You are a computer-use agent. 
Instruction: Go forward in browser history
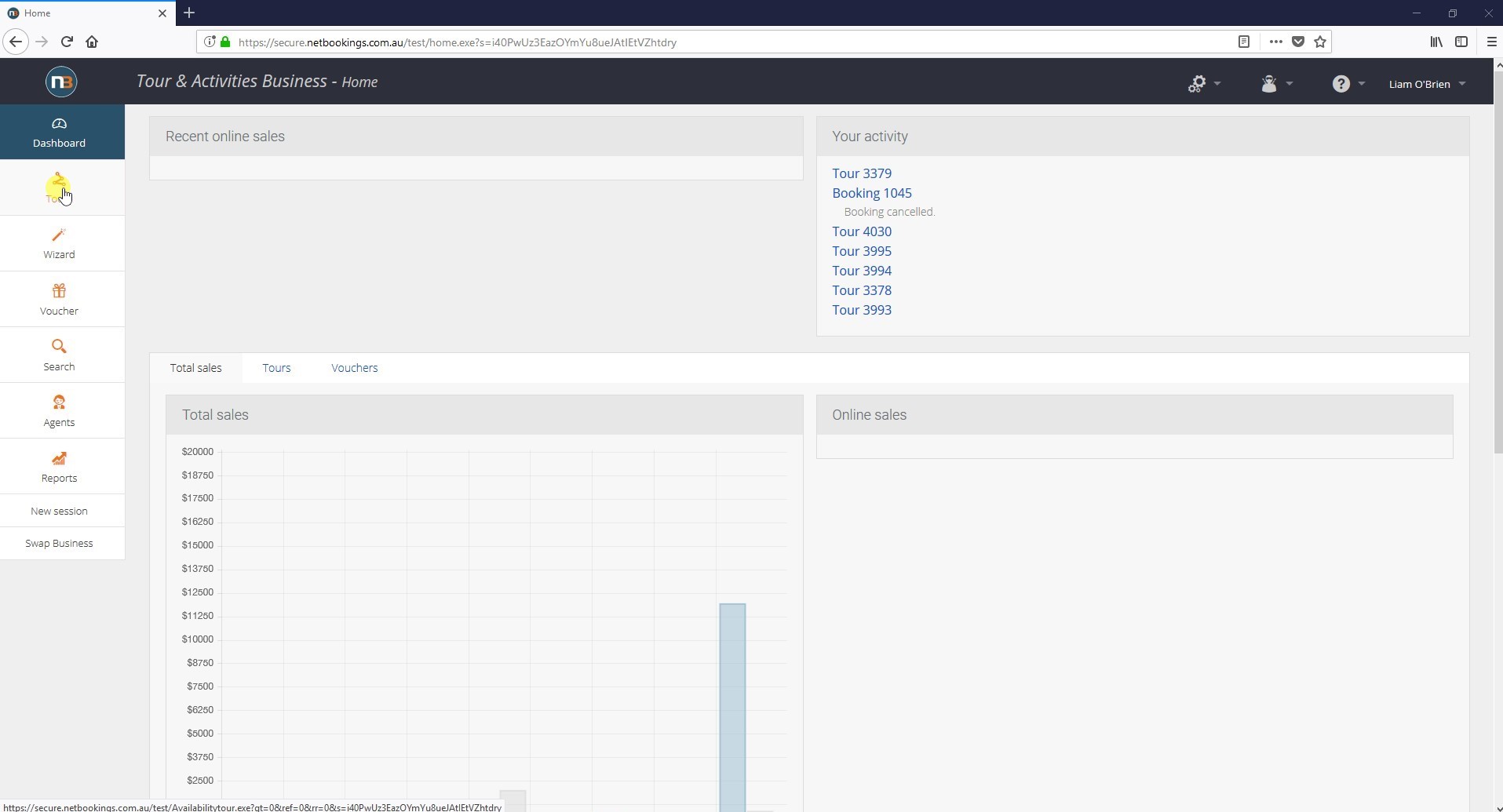coord(42,42)
